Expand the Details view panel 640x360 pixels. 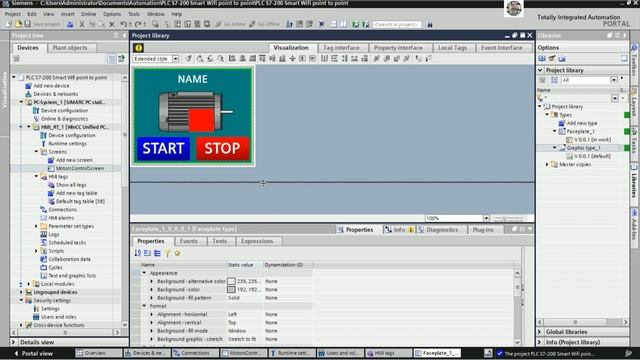pyautogui.click(x=13, y=342)
